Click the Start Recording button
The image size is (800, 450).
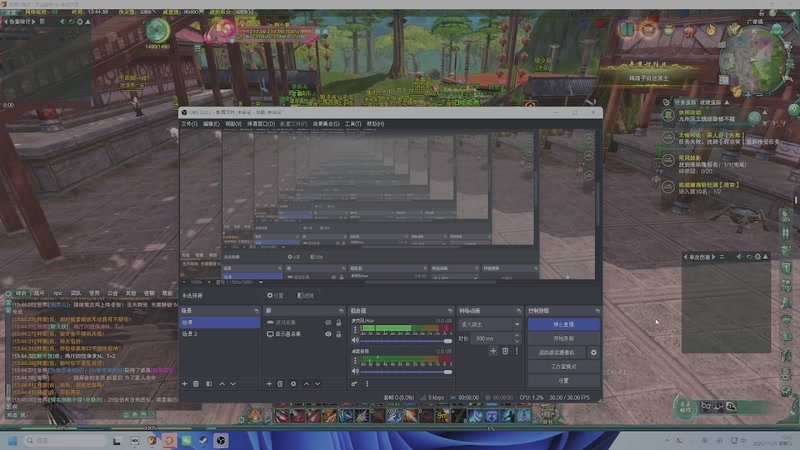pos(563,338)
